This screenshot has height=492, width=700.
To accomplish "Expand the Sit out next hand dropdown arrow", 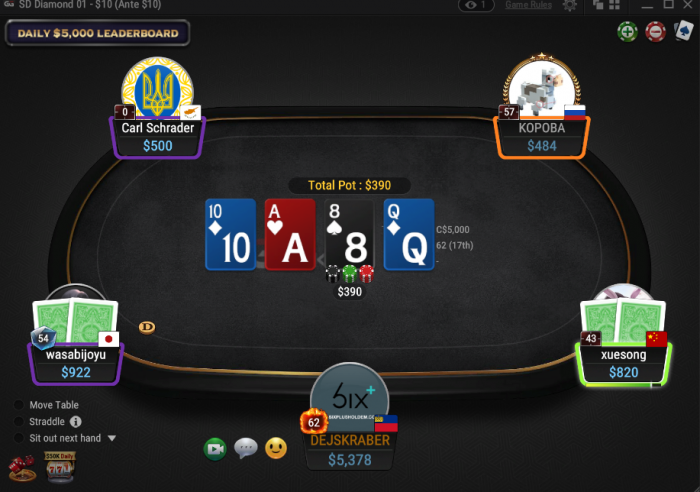I will pos(112,438).
